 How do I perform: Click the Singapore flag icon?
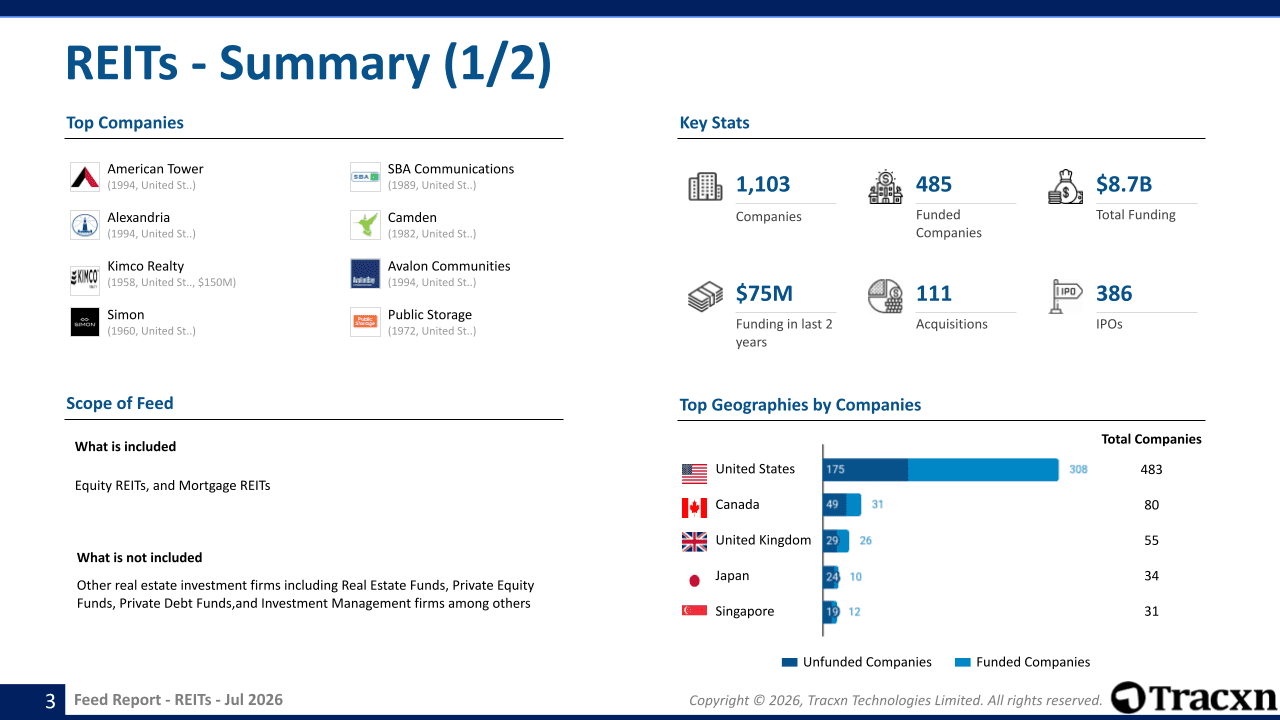tap(694, 611)
